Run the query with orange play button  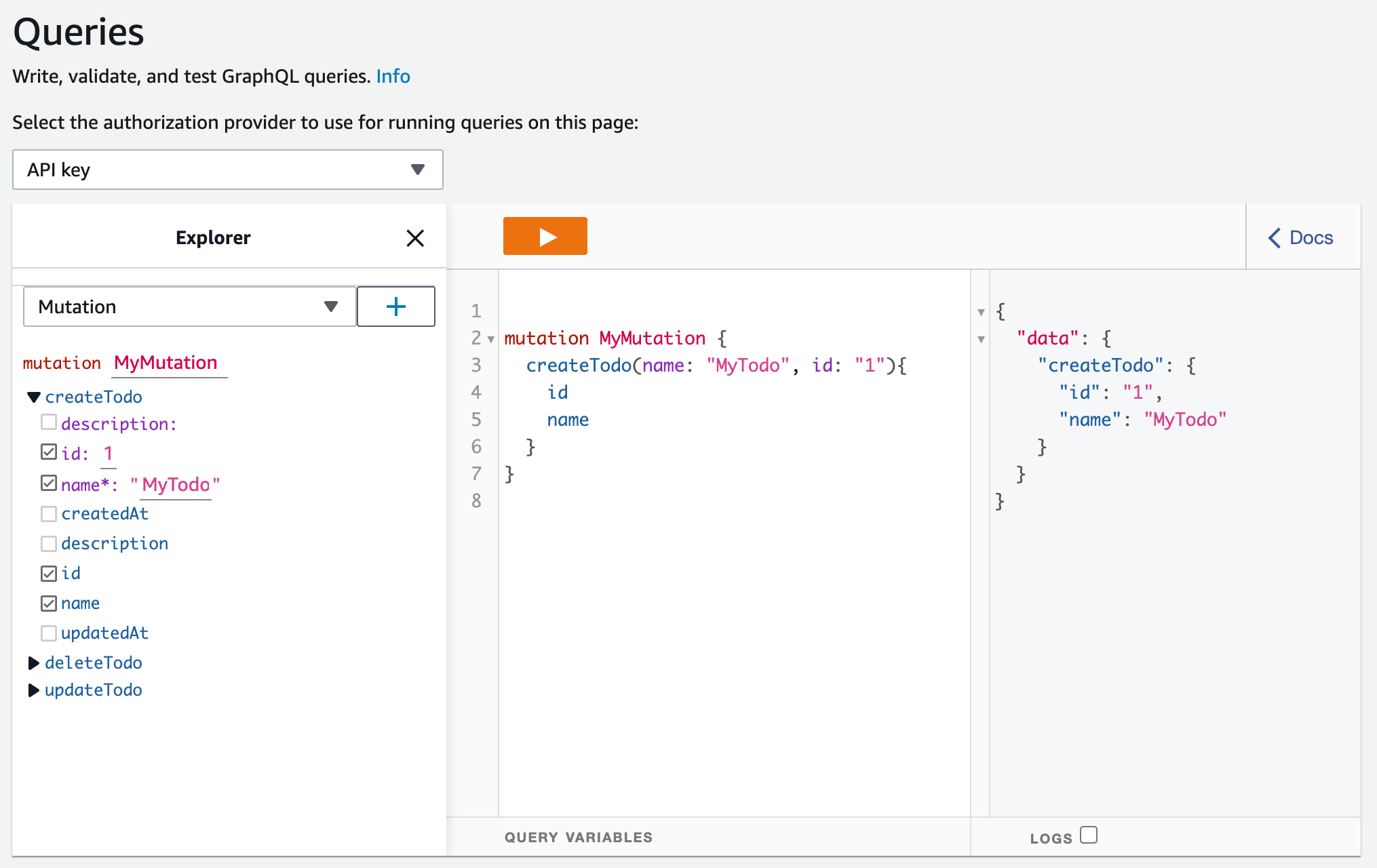(x=545, y=236)
